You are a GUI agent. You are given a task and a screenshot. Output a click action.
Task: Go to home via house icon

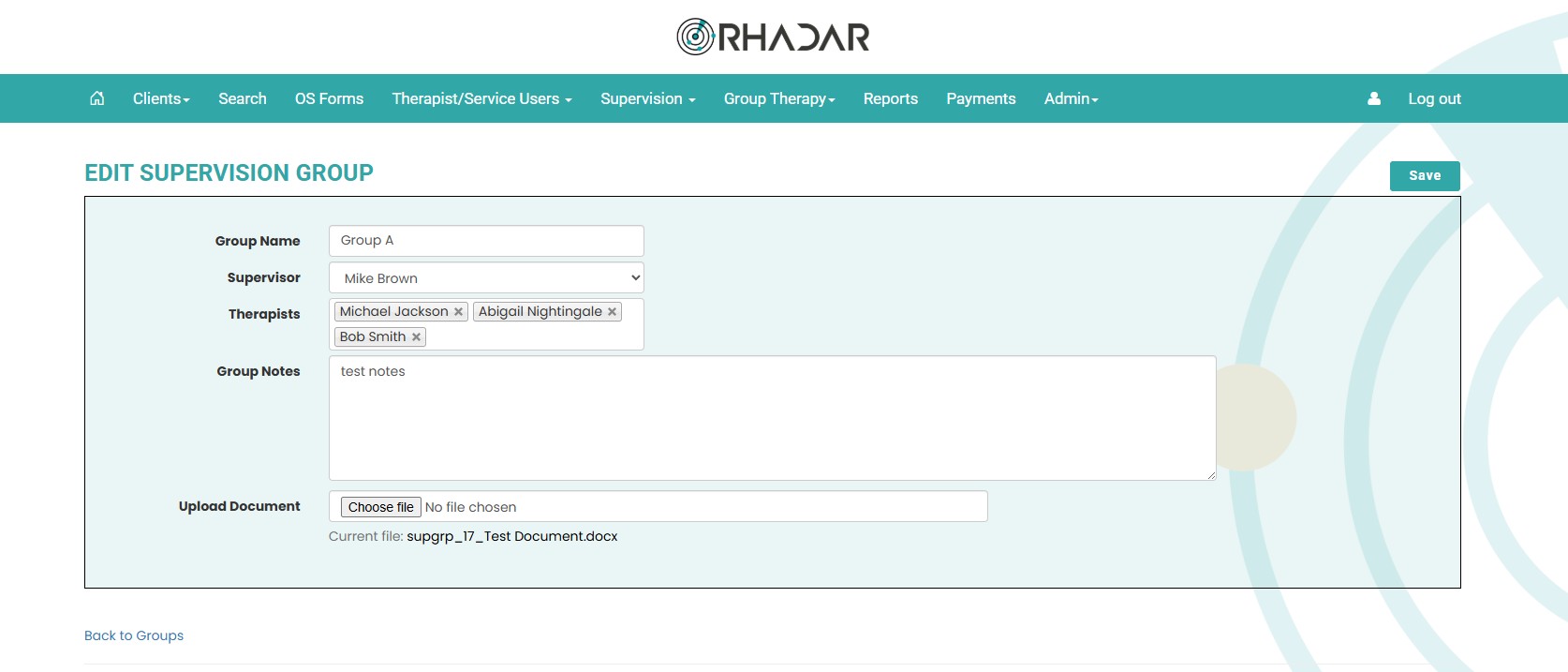(96, 98)
